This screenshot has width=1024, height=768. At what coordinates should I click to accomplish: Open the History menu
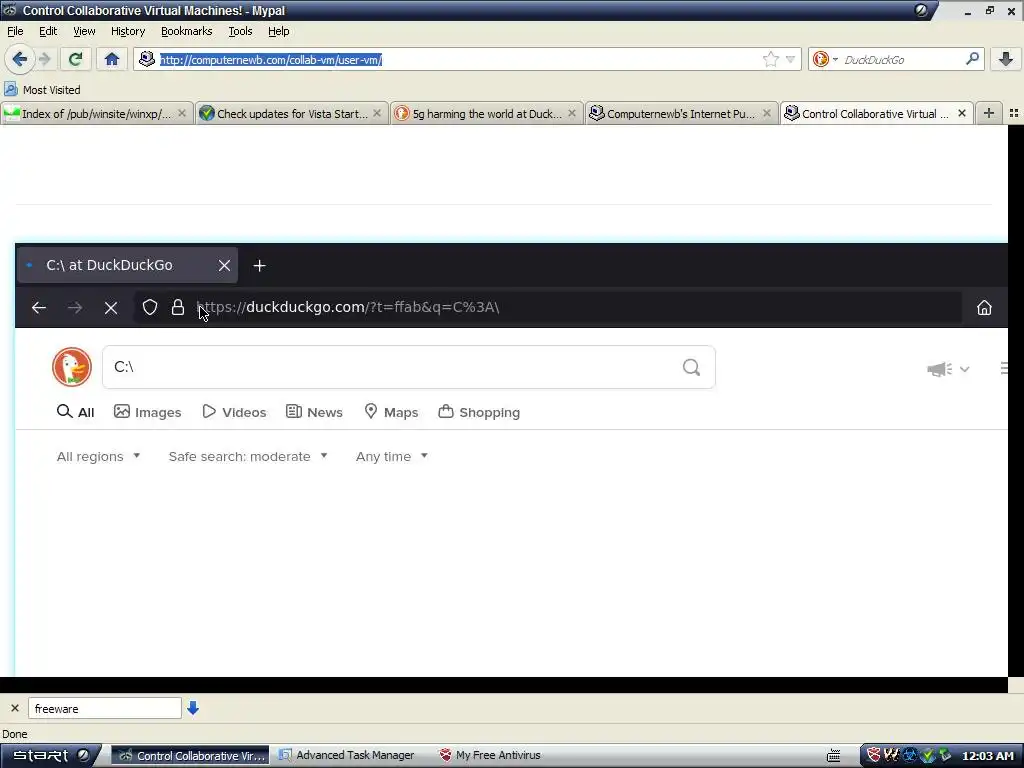coord(128,31)
